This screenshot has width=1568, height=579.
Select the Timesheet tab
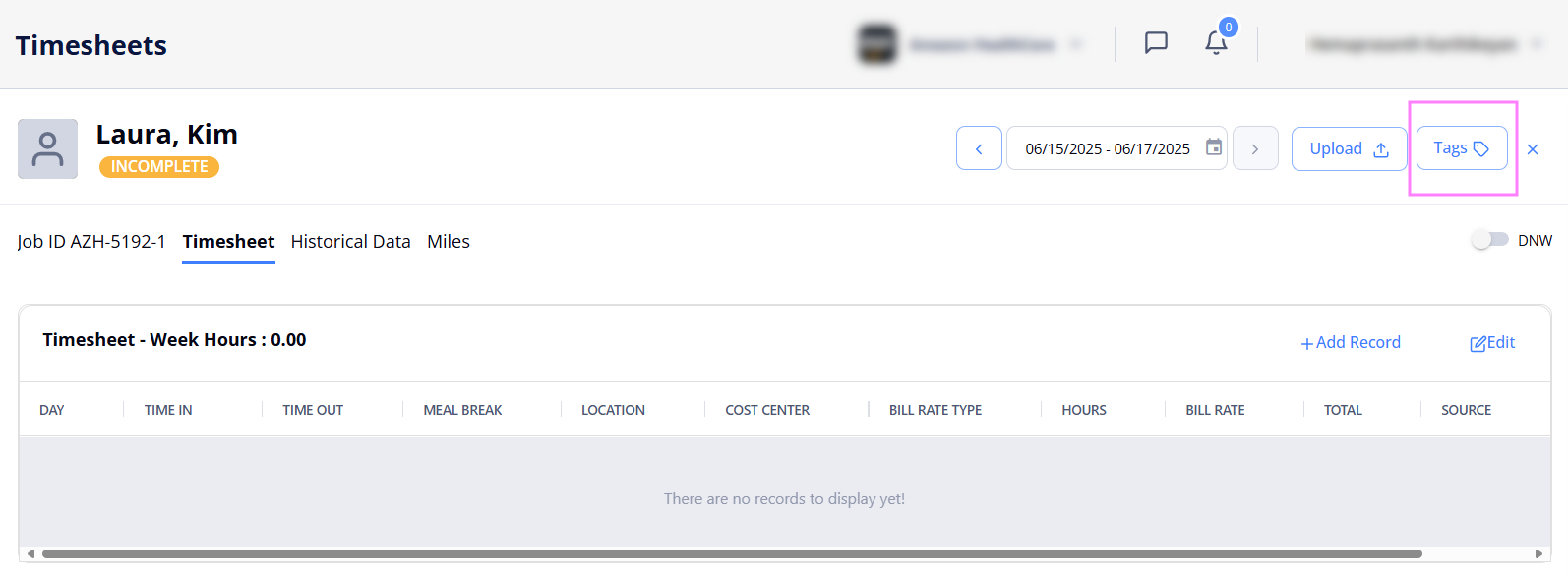point(228,242)
